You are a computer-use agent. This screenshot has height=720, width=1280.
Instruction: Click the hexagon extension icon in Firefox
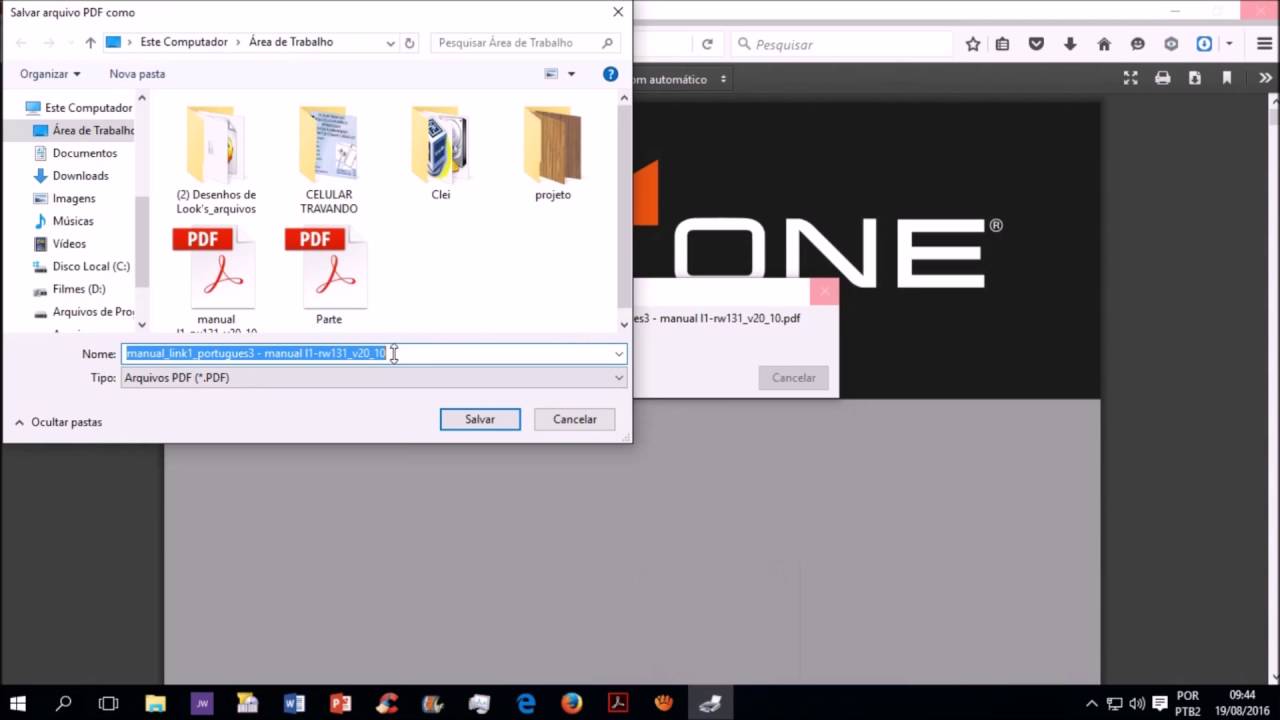[x=1171, y=44]
